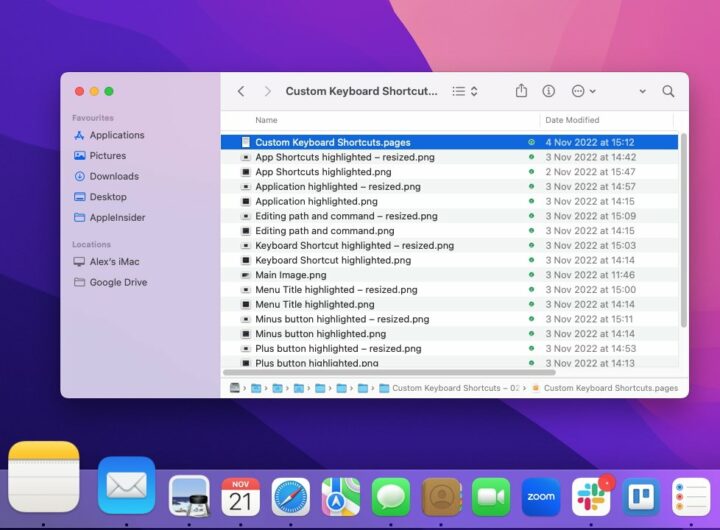Select the Main Image.png file

pyautogui.click(x=290, y=275)
